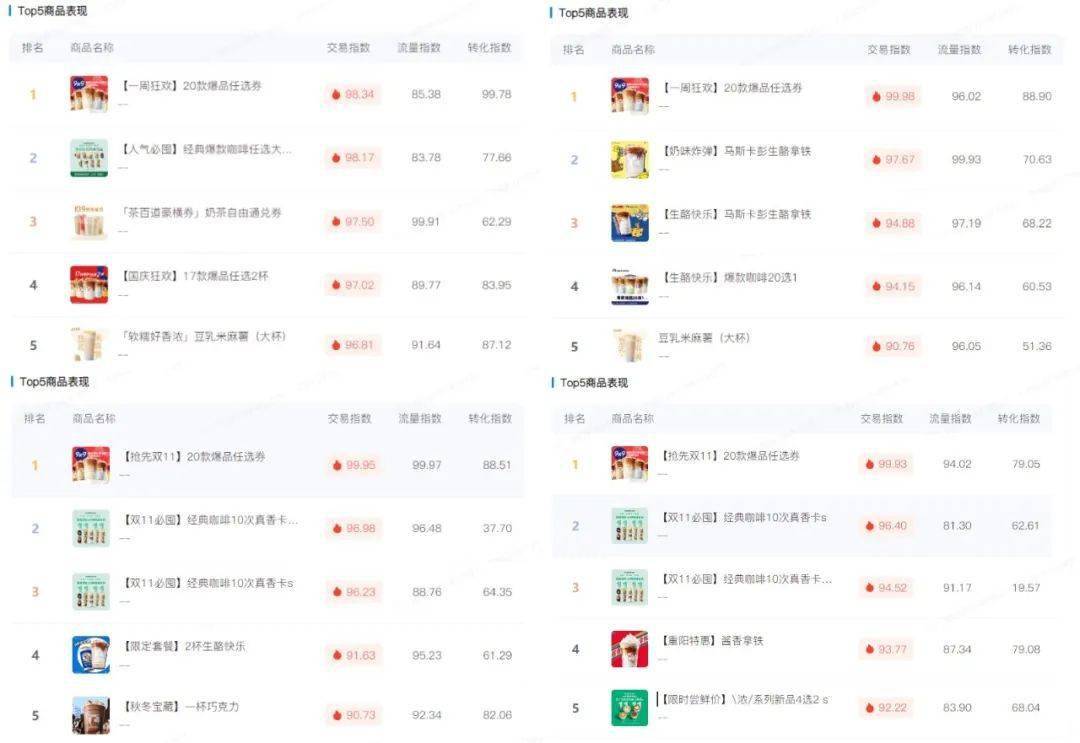Click the flame icon next to 98.34
Screen dimensions: 1080x743
(336, 94)
